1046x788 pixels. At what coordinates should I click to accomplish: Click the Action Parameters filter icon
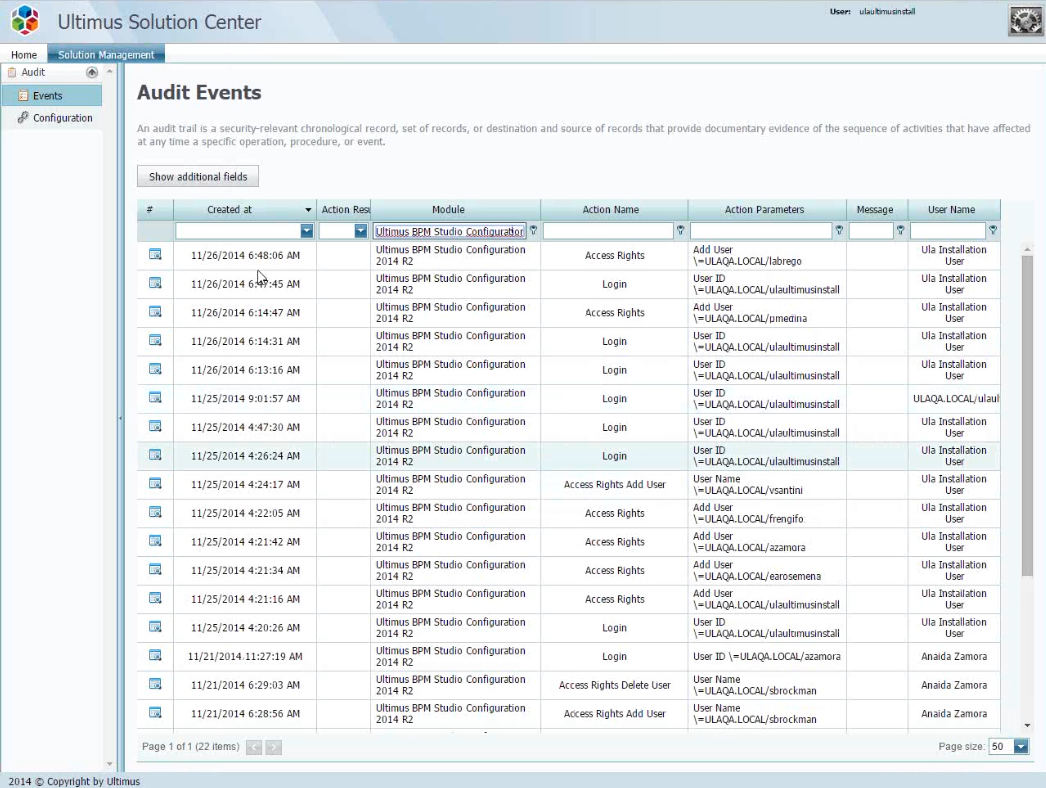click(x=839, y=230)
